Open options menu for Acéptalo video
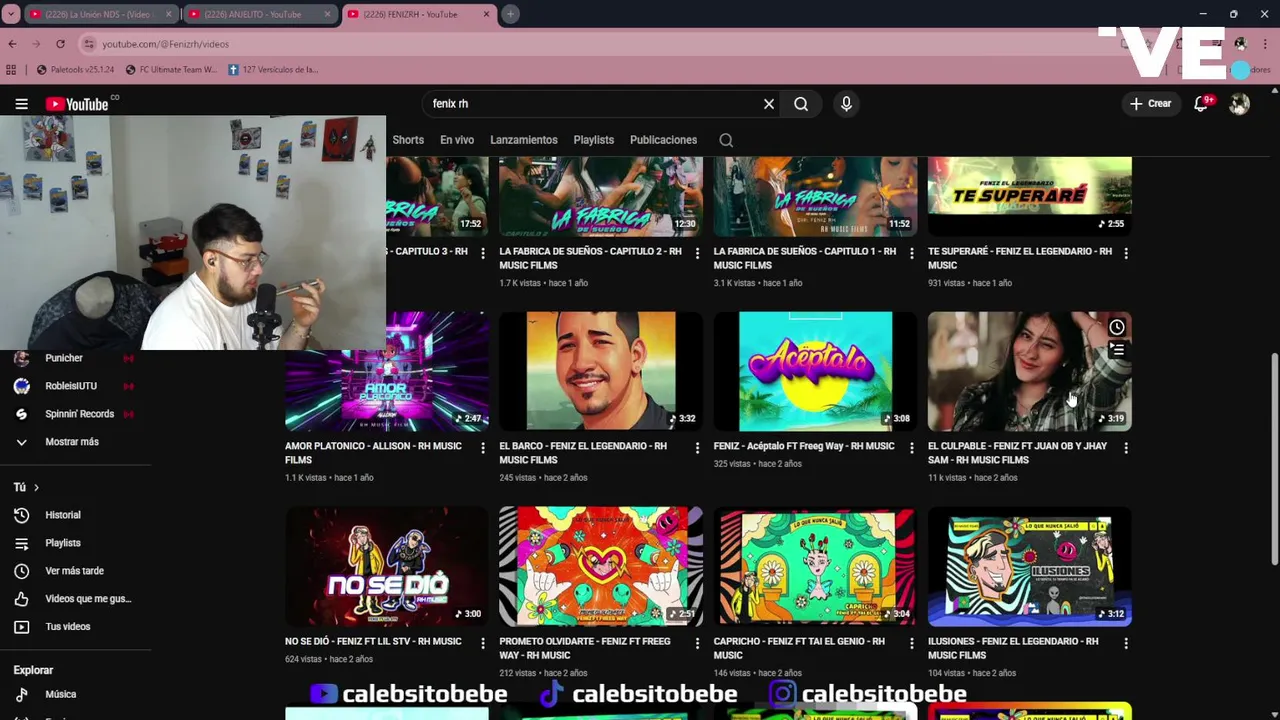The image size is (1280, 720). point(911,449)
